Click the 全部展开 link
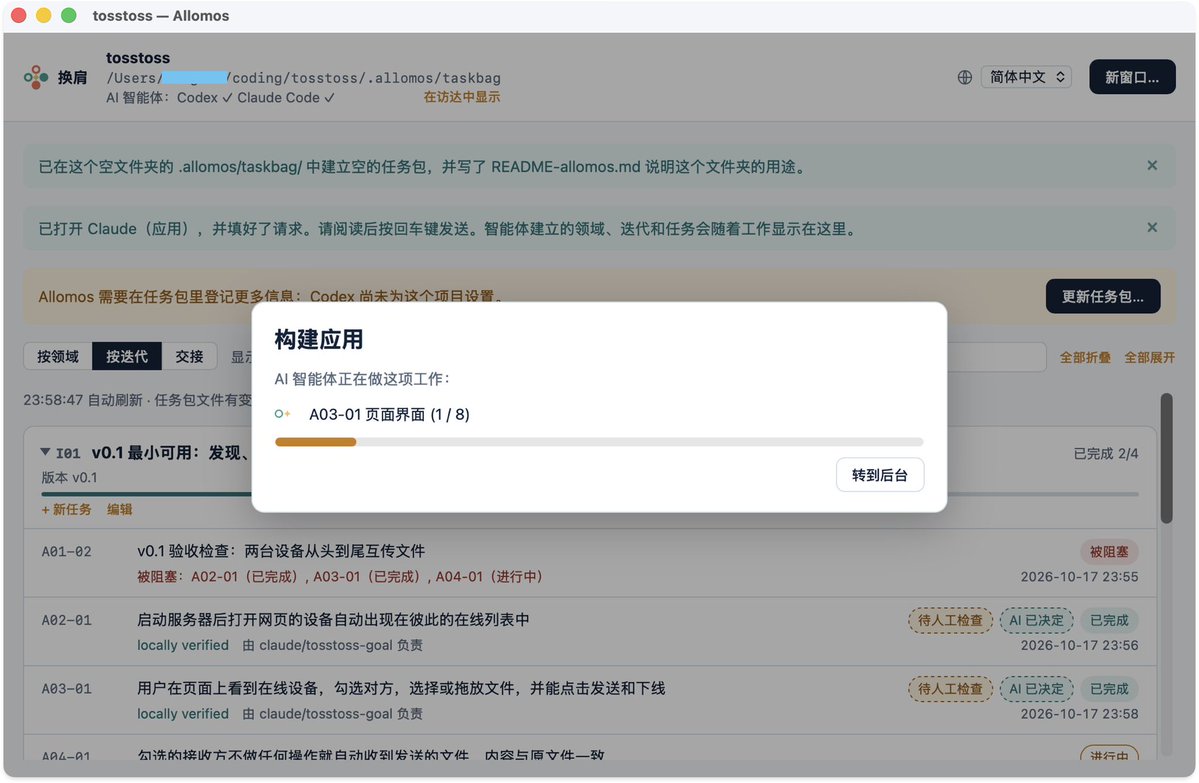Screen dimensions: 1199x783 coord(1149,358)
